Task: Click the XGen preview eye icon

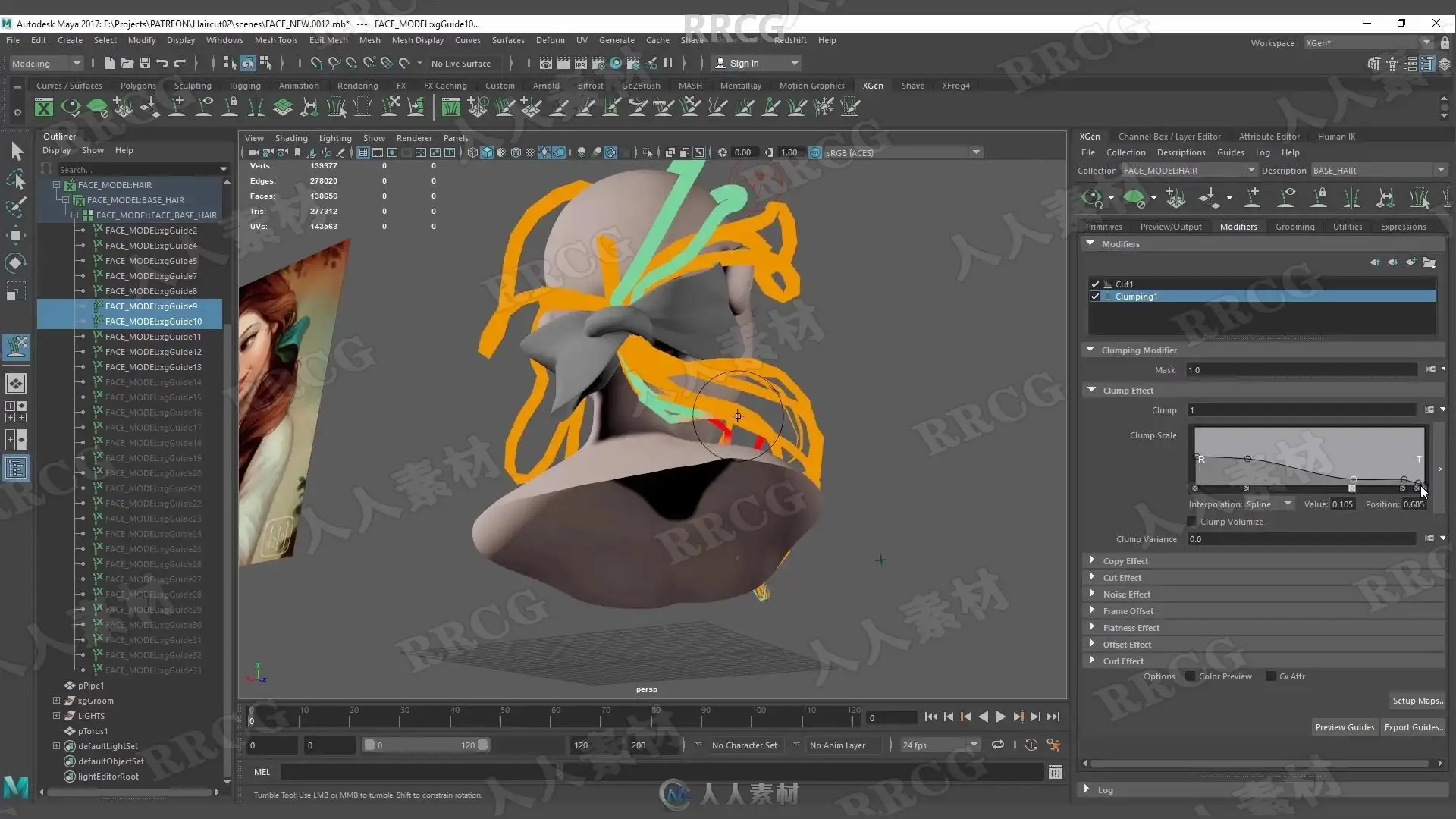Action: 1091,199
